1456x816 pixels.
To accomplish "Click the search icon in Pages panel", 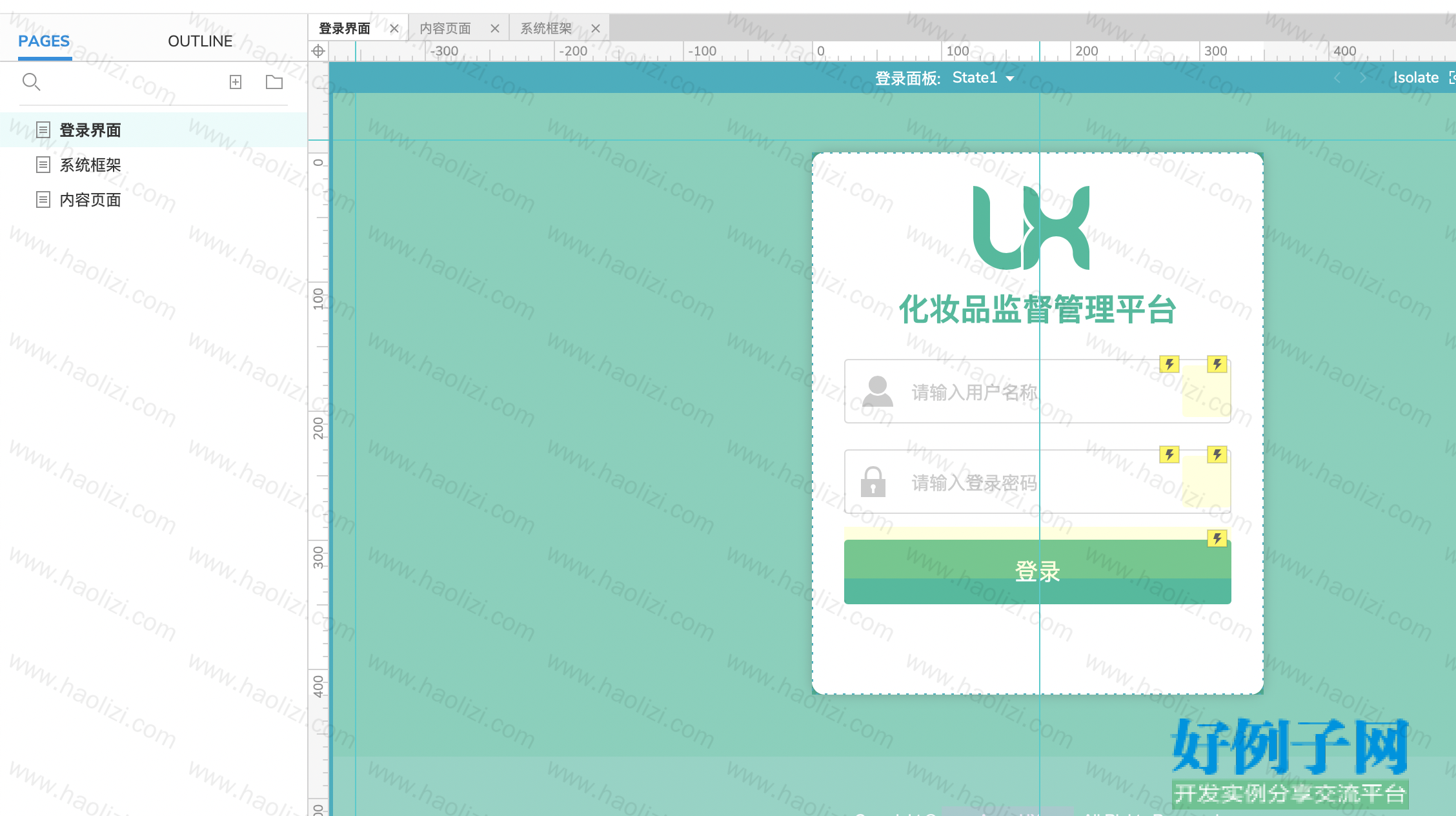I will pos(31,82).
